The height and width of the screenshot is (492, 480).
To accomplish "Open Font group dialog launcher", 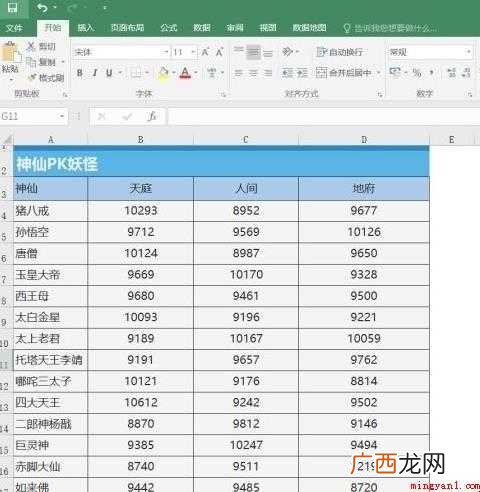I will point(224,95).
